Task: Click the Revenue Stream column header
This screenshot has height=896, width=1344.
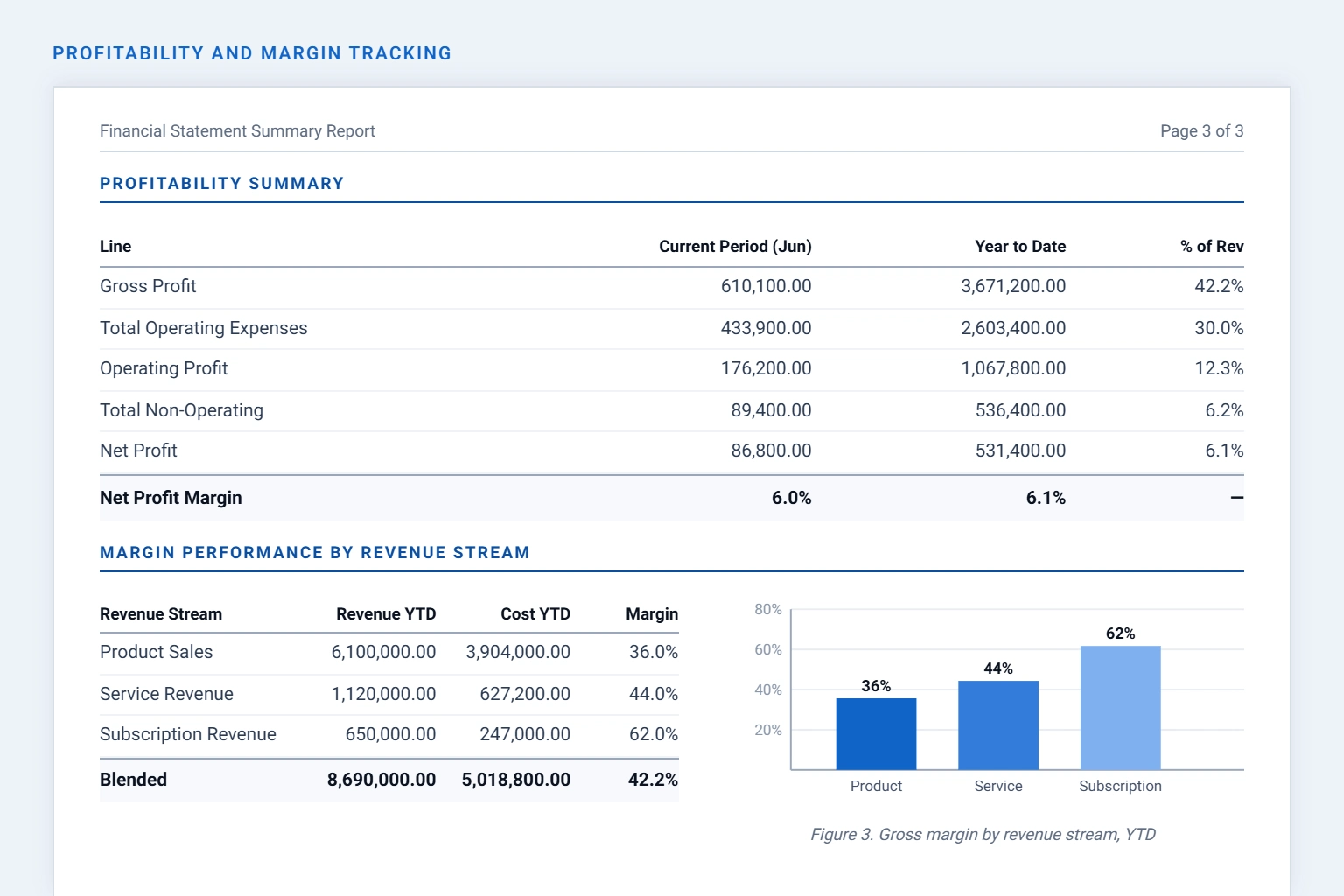Action: tap(161, 614)
